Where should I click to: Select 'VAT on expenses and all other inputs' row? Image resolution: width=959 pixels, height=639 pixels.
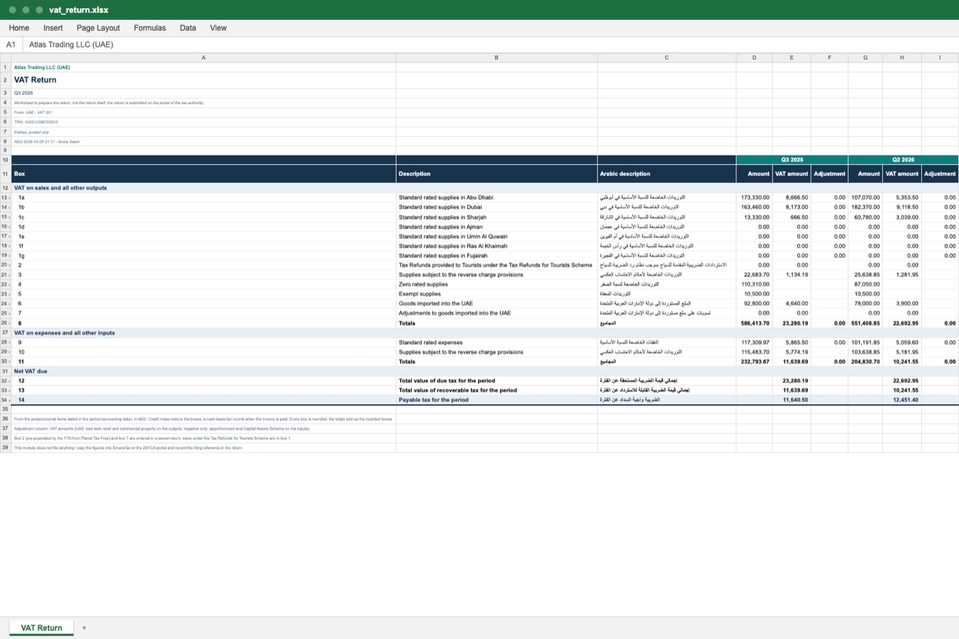[485, 333]
